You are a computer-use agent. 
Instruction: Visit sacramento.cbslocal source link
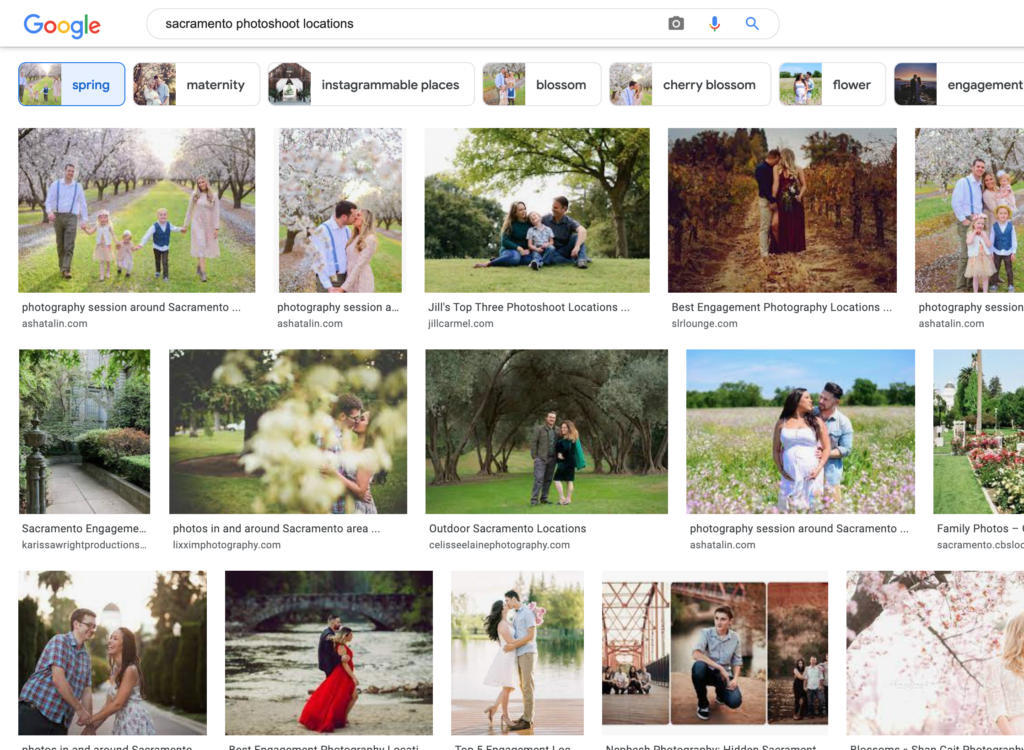[x=980, y=545]
